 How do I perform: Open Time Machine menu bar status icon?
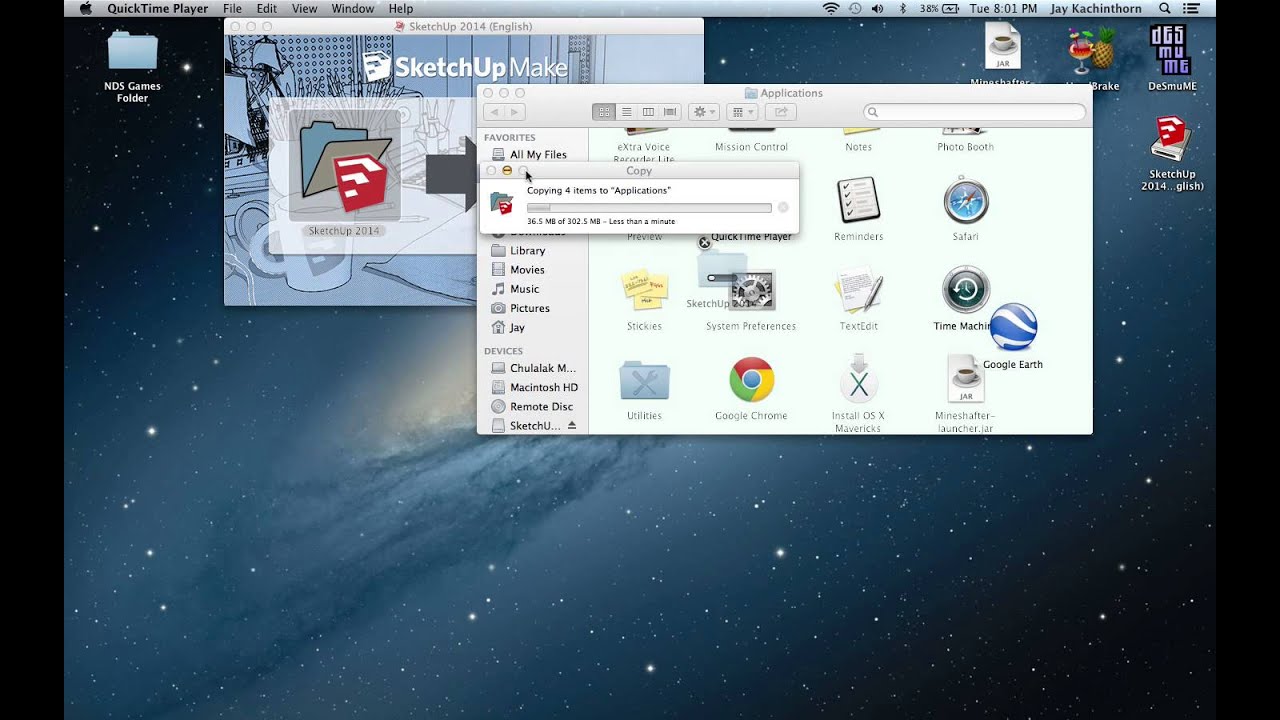coord(855,8)
